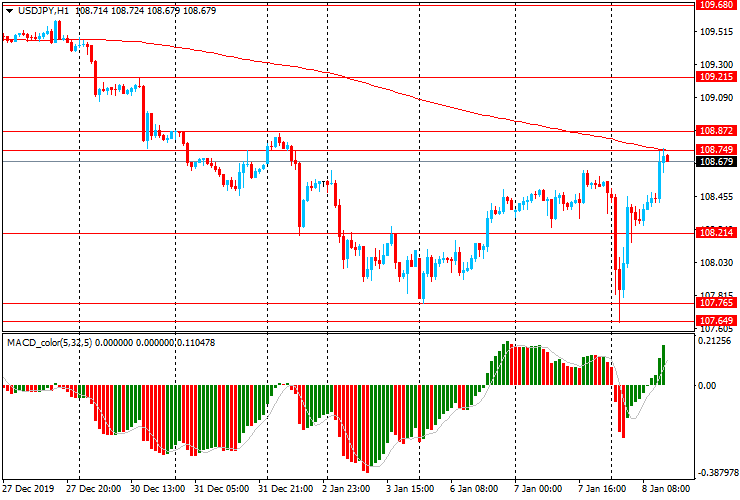The height and width of the screenshot is (500, 740).
Task: Select the horizontal line at 108.214
Action: click(349, 233)
